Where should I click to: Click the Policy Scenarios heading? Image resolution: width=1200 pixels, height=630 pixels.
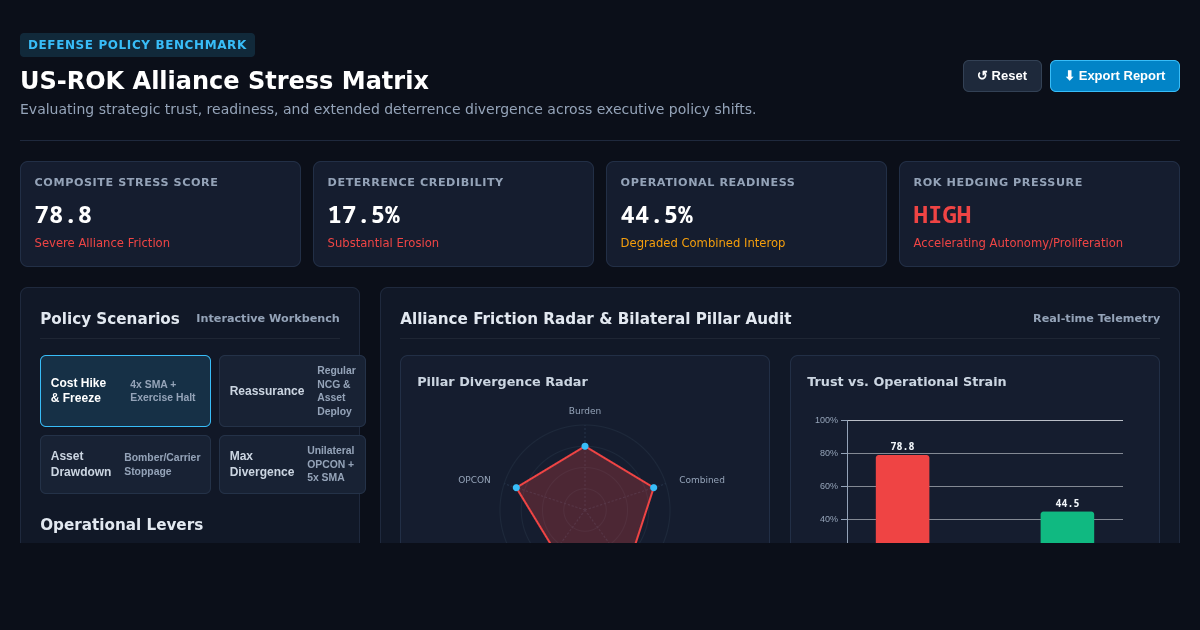pyautogui.click(x=110, y=319)
